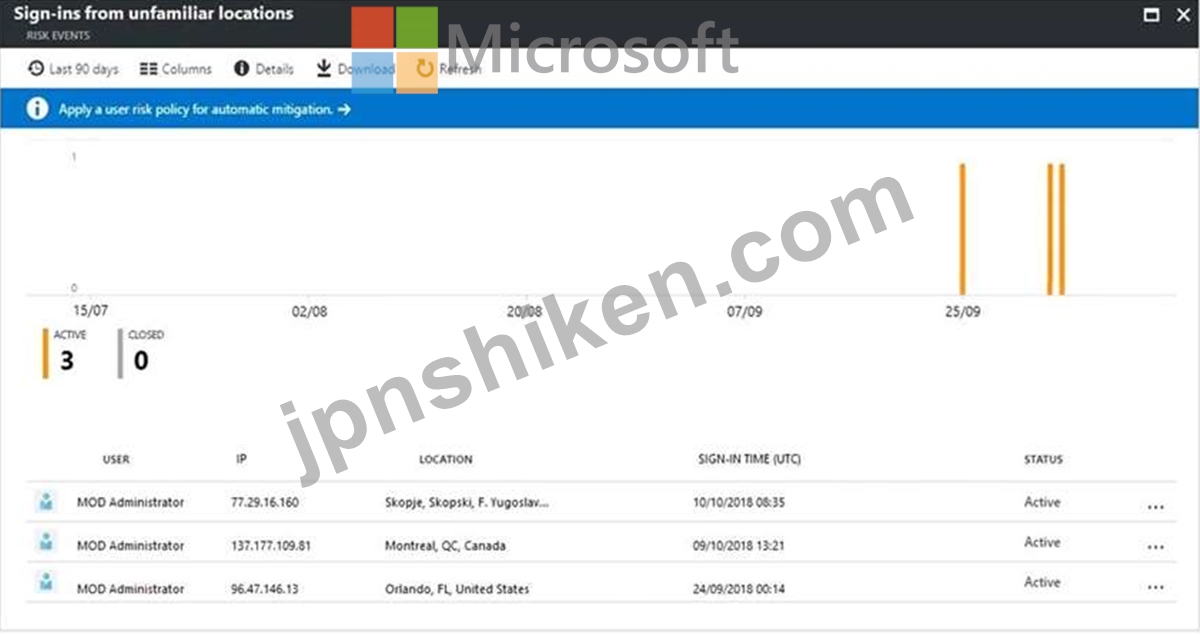Select the 25/09 bar in the chart

[962, 229]
